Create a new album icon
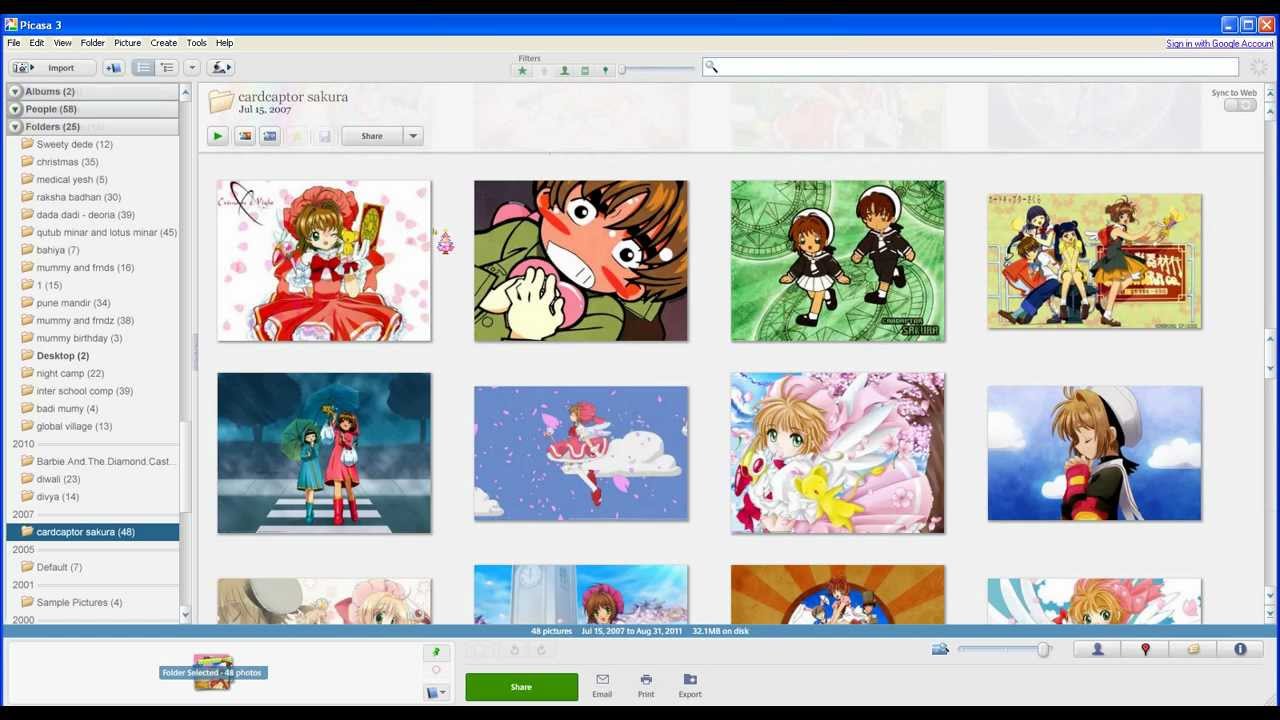The width and height of the screenshot is (1280, 720). click(x=113, y=67)
